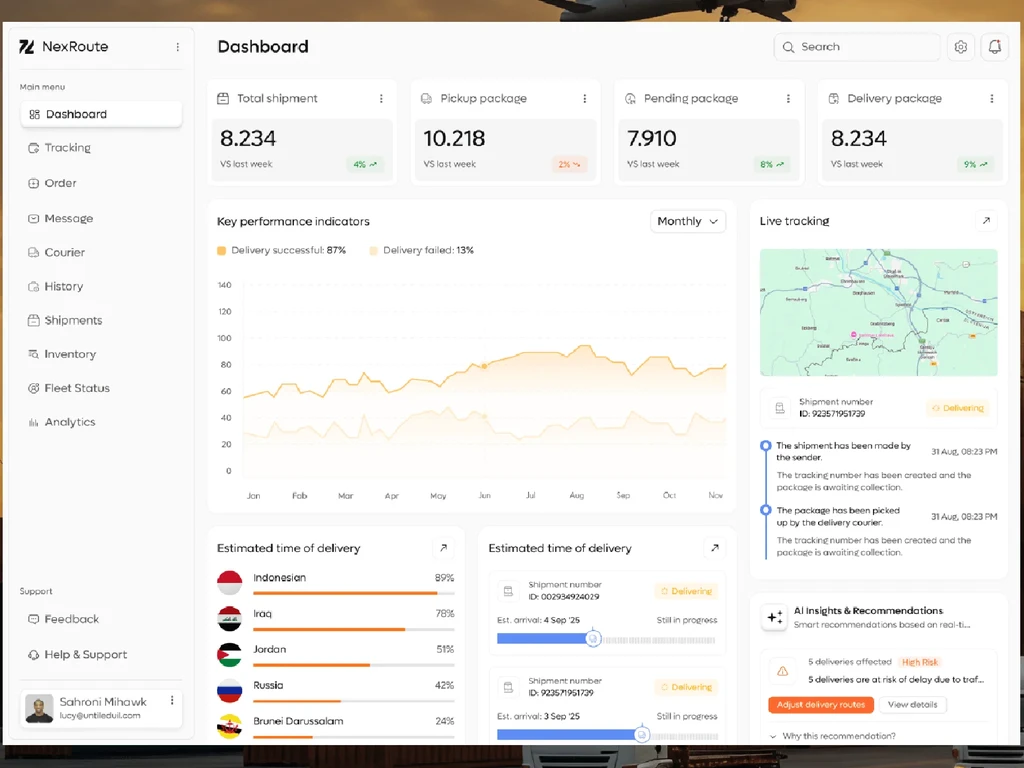Toggle Delivery successful legend series
Image resolution: width=1024 pixels, height=768 pixels.
point(281,250)
